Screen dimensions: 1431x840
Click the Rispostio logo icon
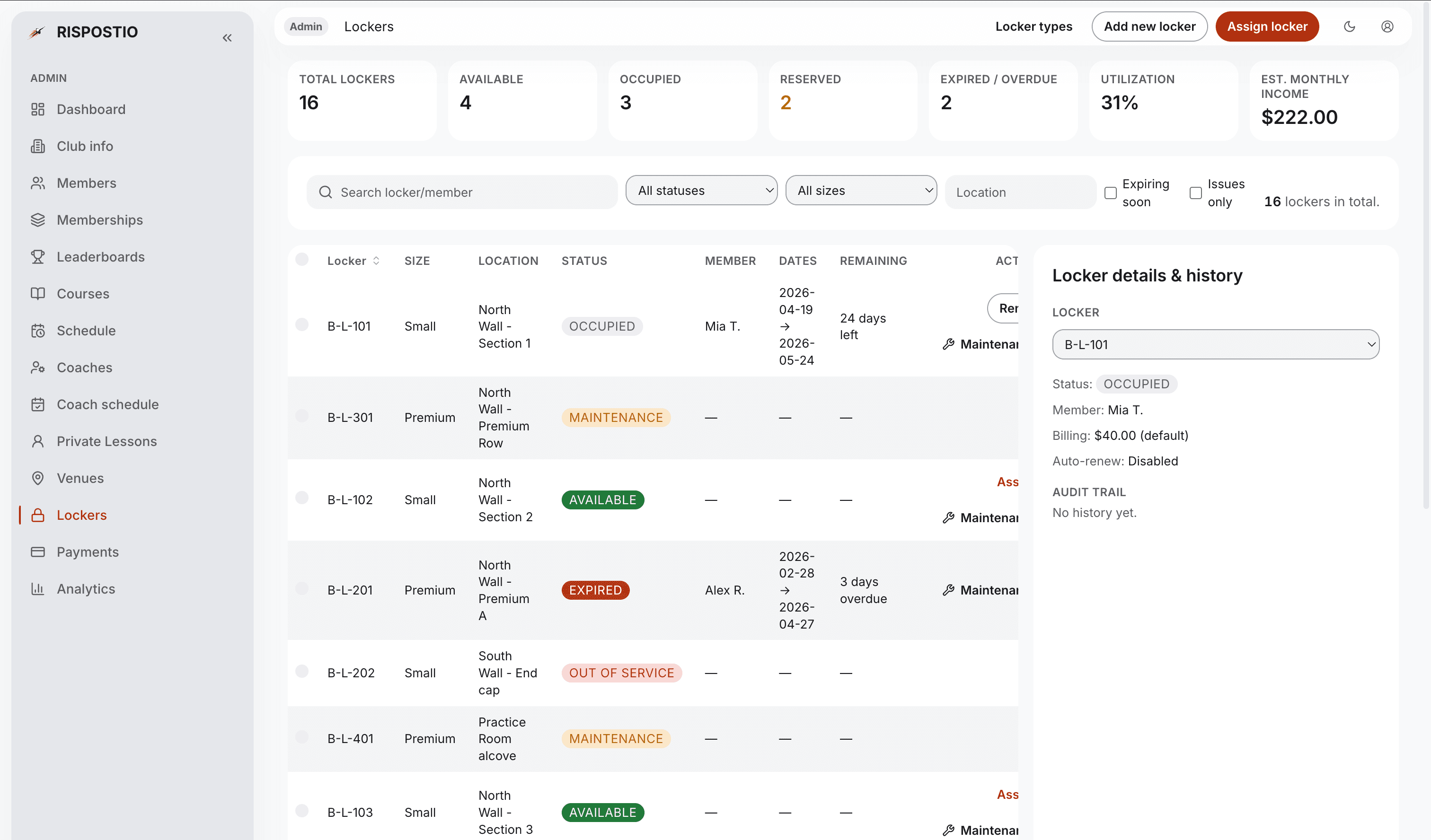pos(37,32)
